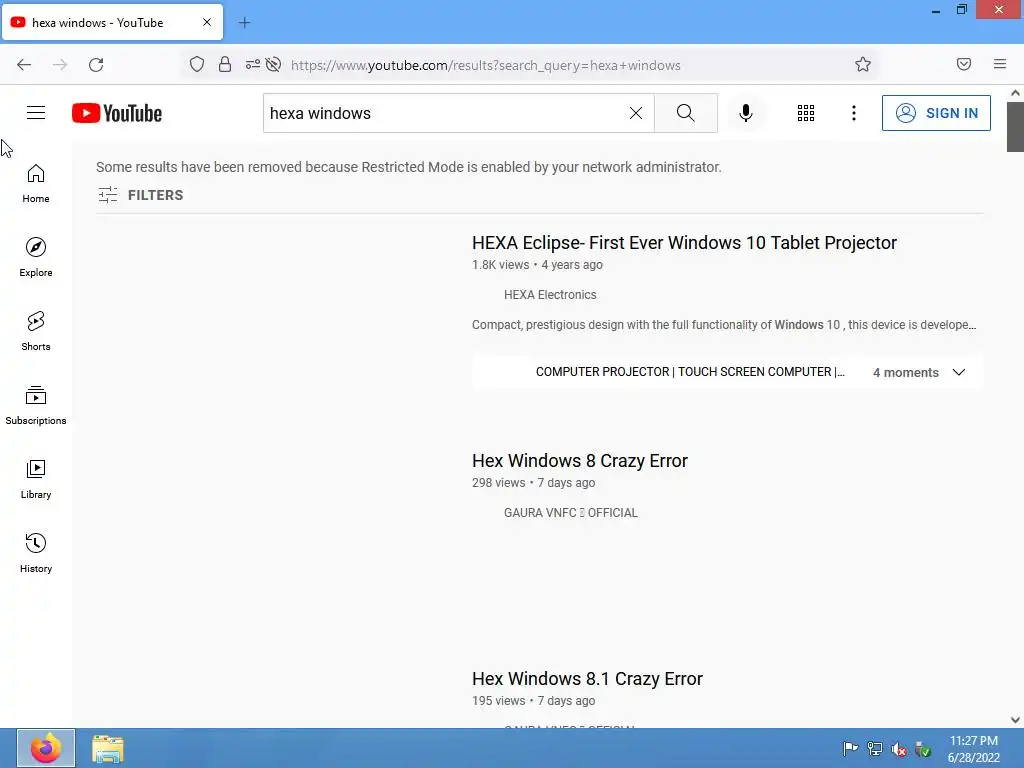Viewport: 1024px width, 768px height.
Task: Open Action Center flag in system tray
Action: pyautogui.click(x=850, y=749)
